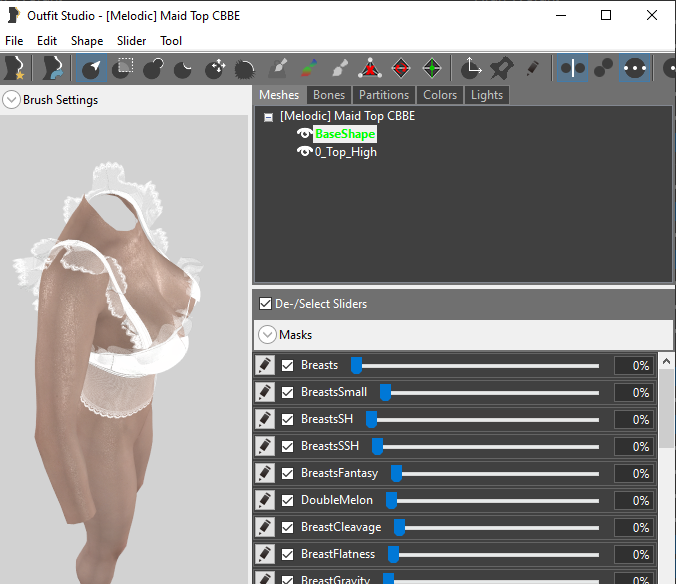Screen dimensions: 676x584
Task: Select the Smooth brush tool icon
Action: pyautogui.click(x=245, y=68)
